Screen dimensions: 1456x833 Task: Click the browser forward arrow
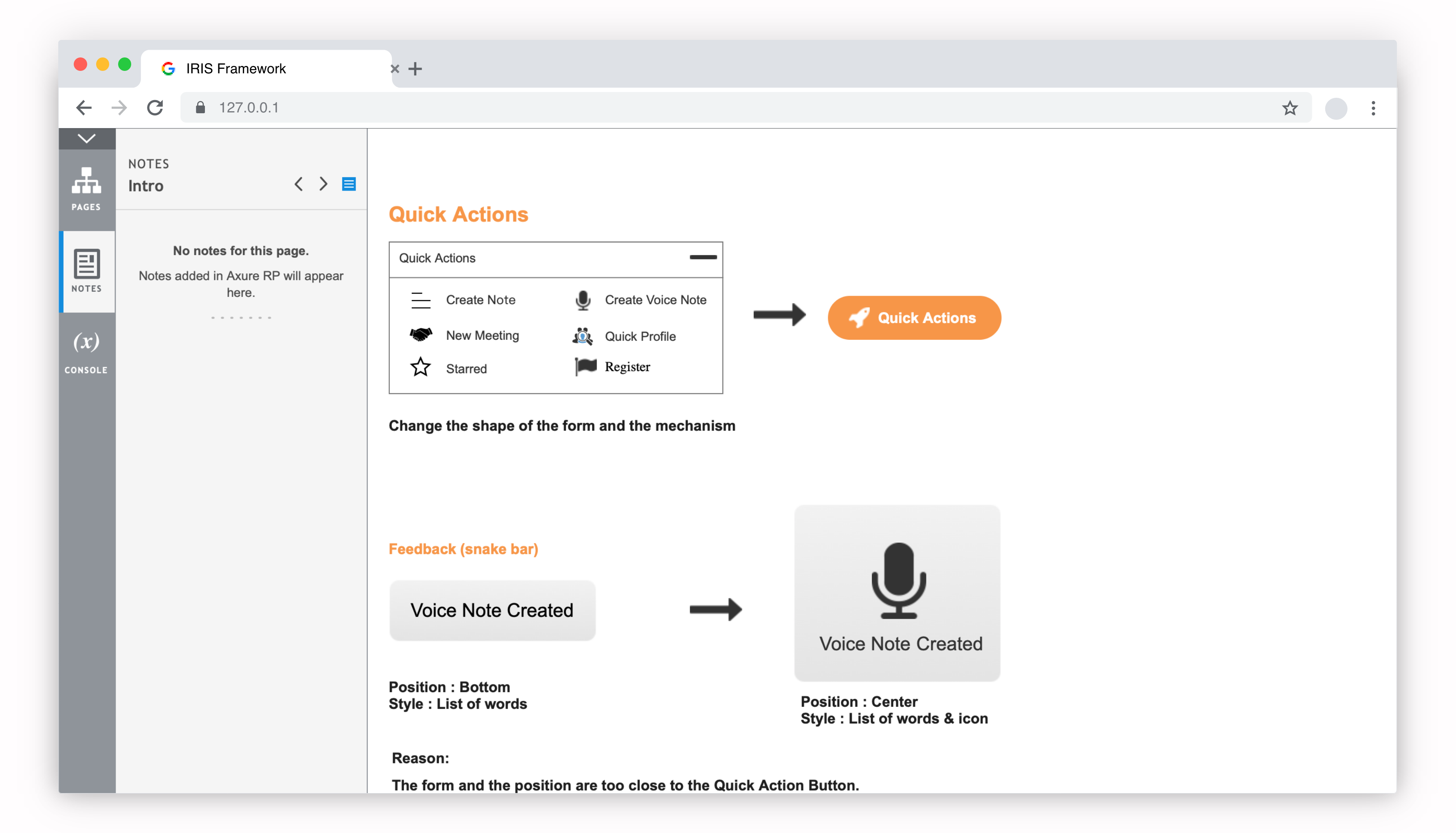coord(119,108)
